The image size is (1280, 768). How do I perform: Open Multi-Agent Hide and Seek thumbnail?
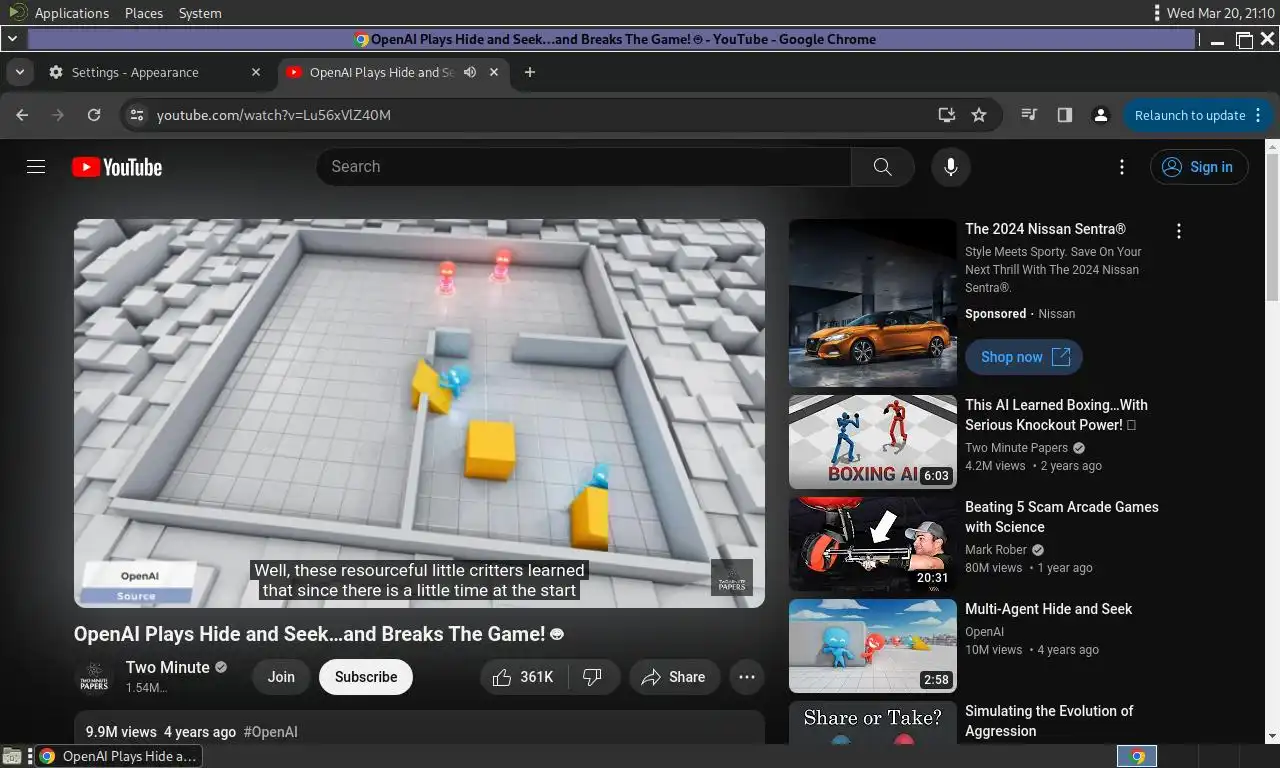click(x=873, y=646)
